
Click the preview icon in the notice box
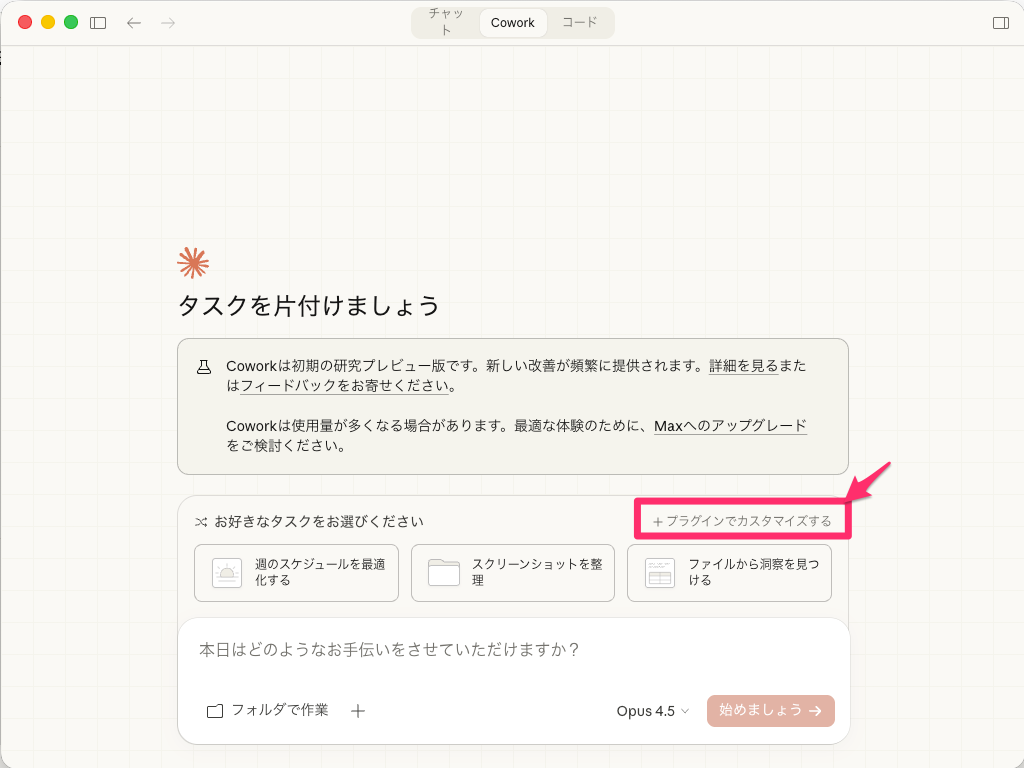[x=206, y=366]
